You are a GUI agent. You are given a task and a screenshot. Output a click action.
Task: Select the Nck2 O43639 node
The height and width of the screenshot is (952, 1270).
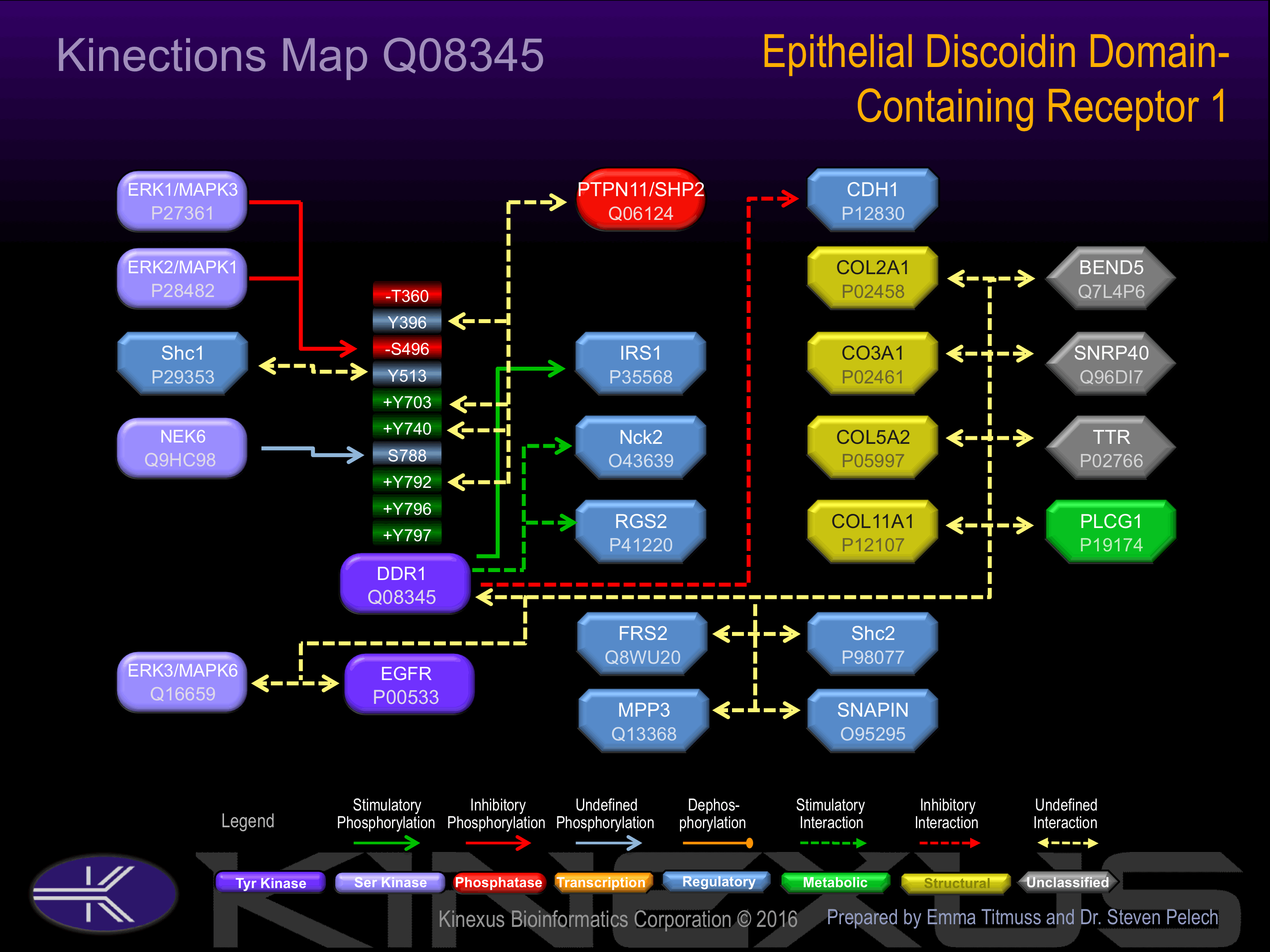coord(641,448)
